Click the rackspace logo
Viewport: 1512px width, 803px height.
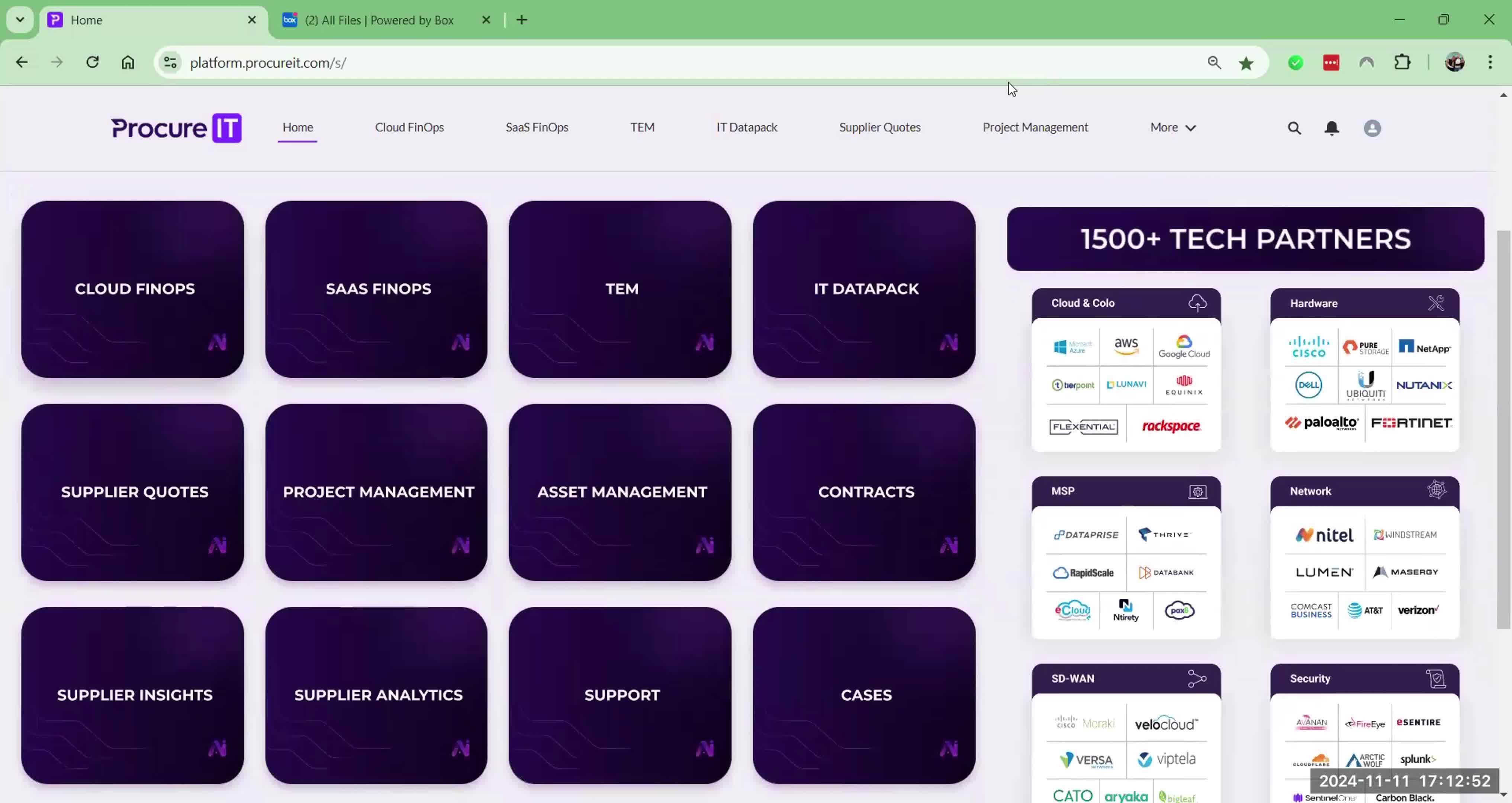[1171, 426]
